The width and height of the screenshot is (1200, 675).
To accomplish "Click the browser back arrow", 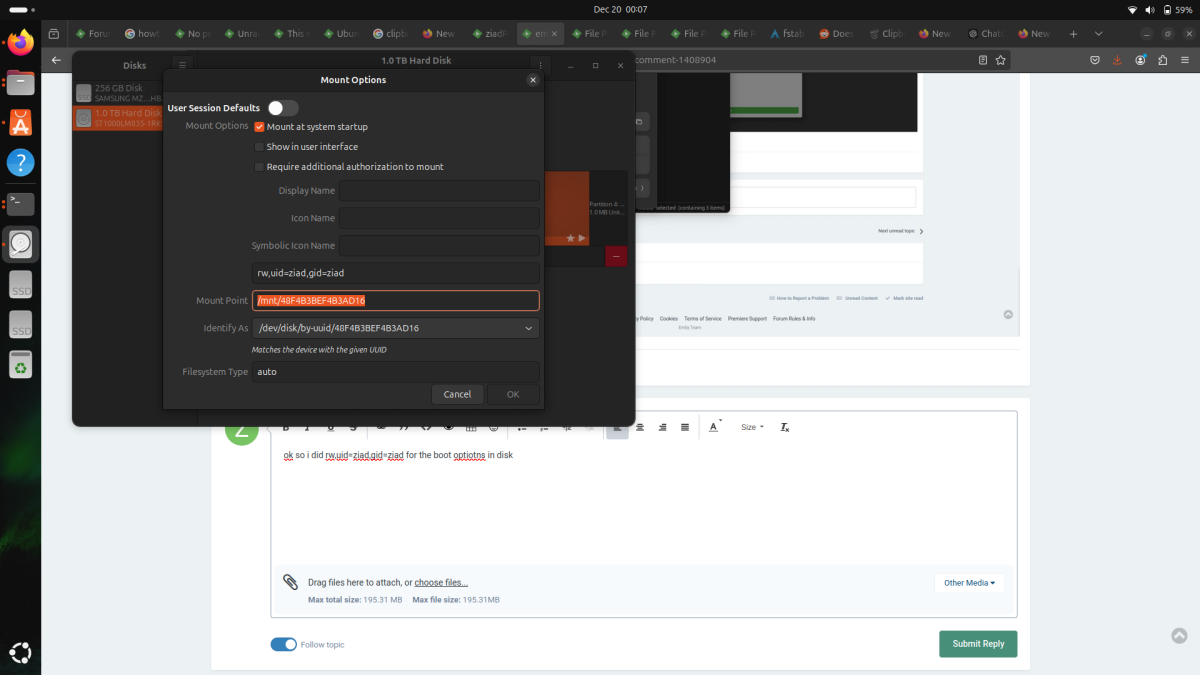I will coord(56,60).
